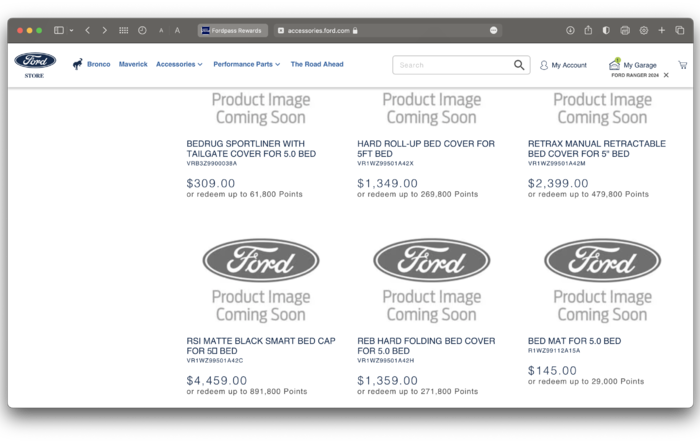Click part number VR1WZ99501A42H
700x443 pixels.
pos(386,360)
